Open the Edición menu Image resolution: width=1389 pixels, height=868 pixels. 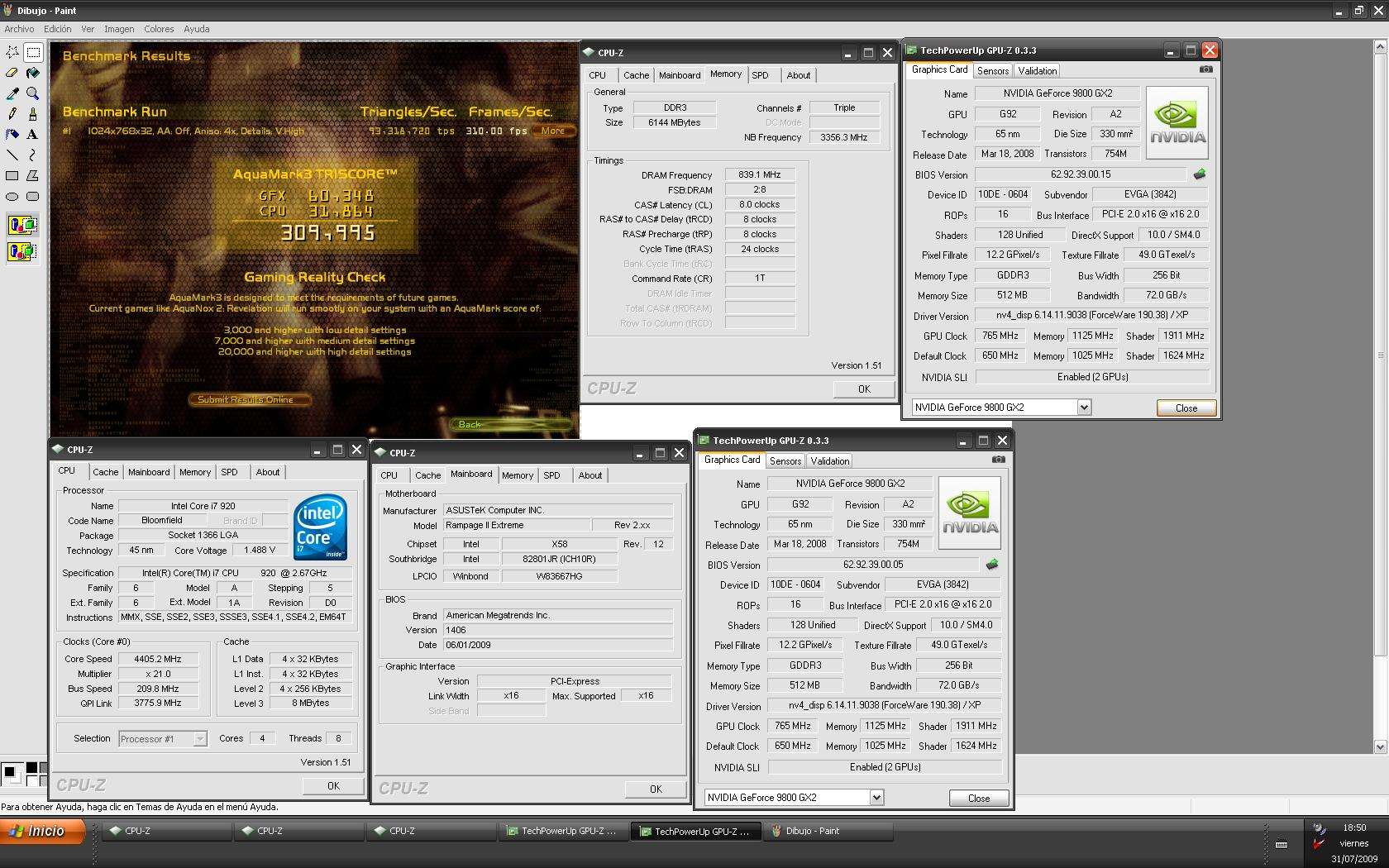(58, 29)
